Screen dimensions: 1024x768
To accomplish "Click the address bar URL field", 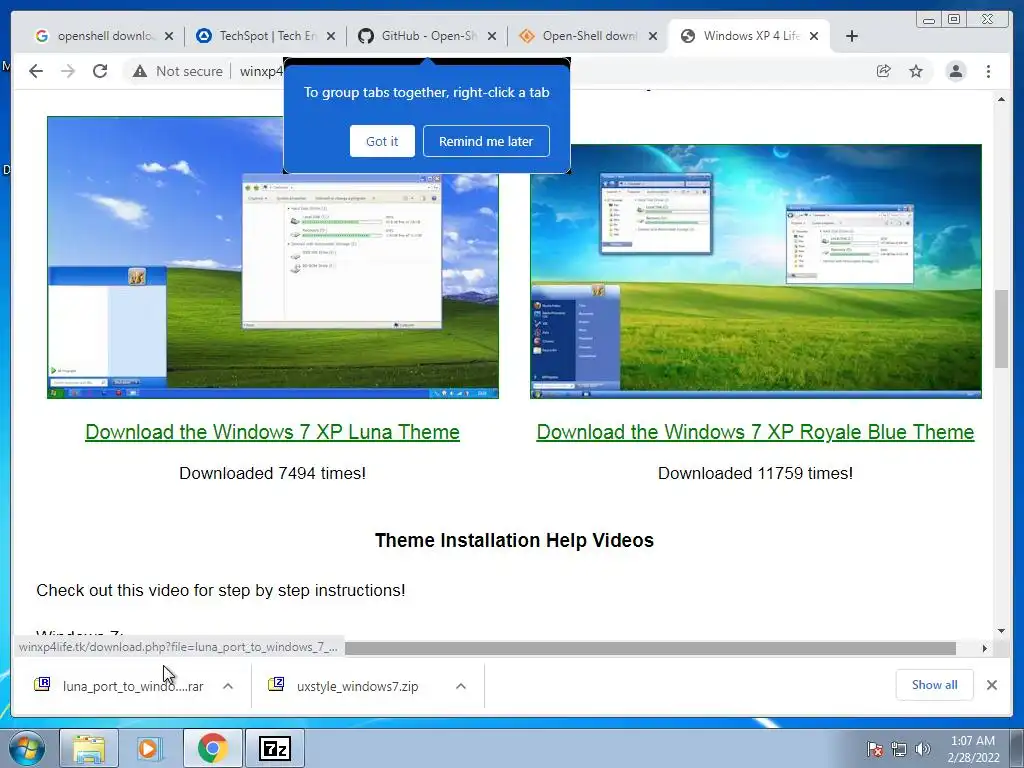I will [x=261, y=71].
